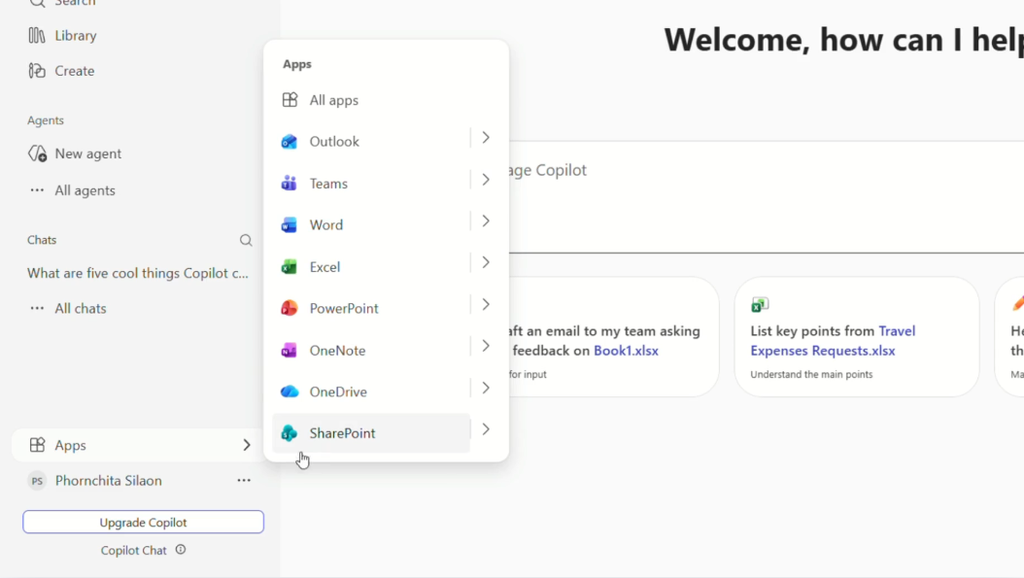Click the Phornchita Silaon account name

point(108,481)
